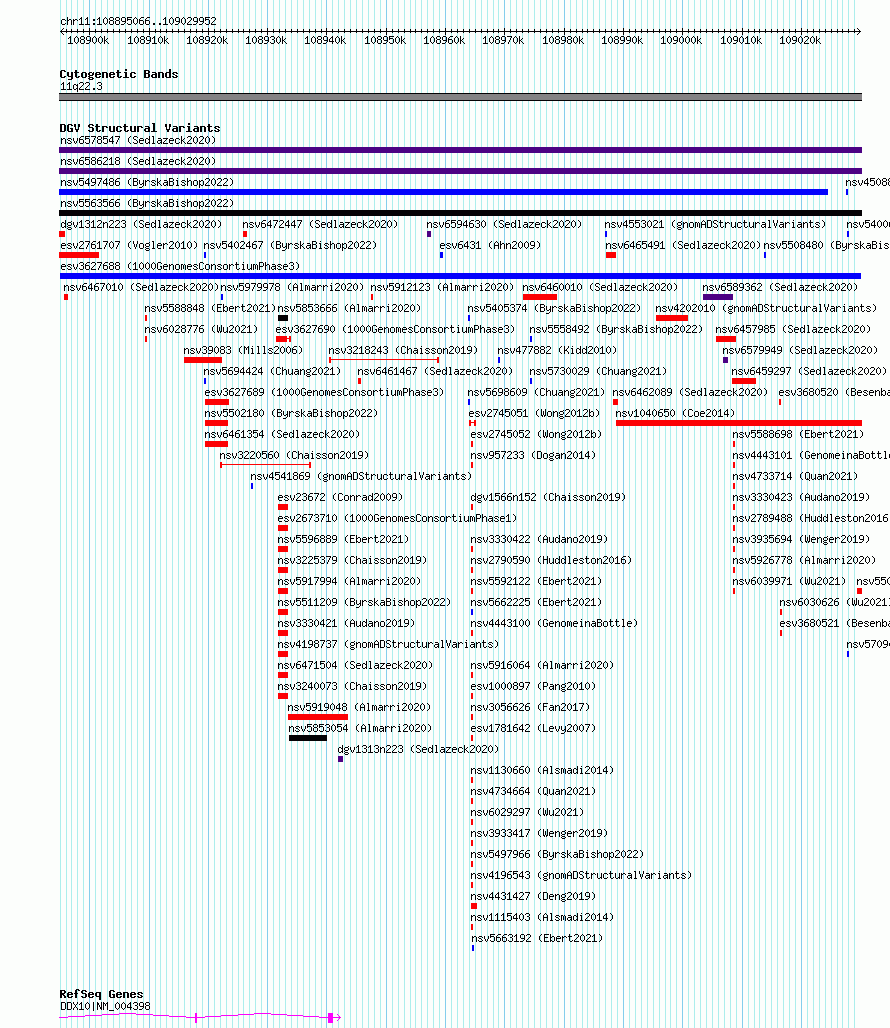Image resolution: width=890 pixels, height=1028 pixels.
Task: Select nsv4431427 (Deng2019) label
Action: pyautogui.click(x=533, y=896)
